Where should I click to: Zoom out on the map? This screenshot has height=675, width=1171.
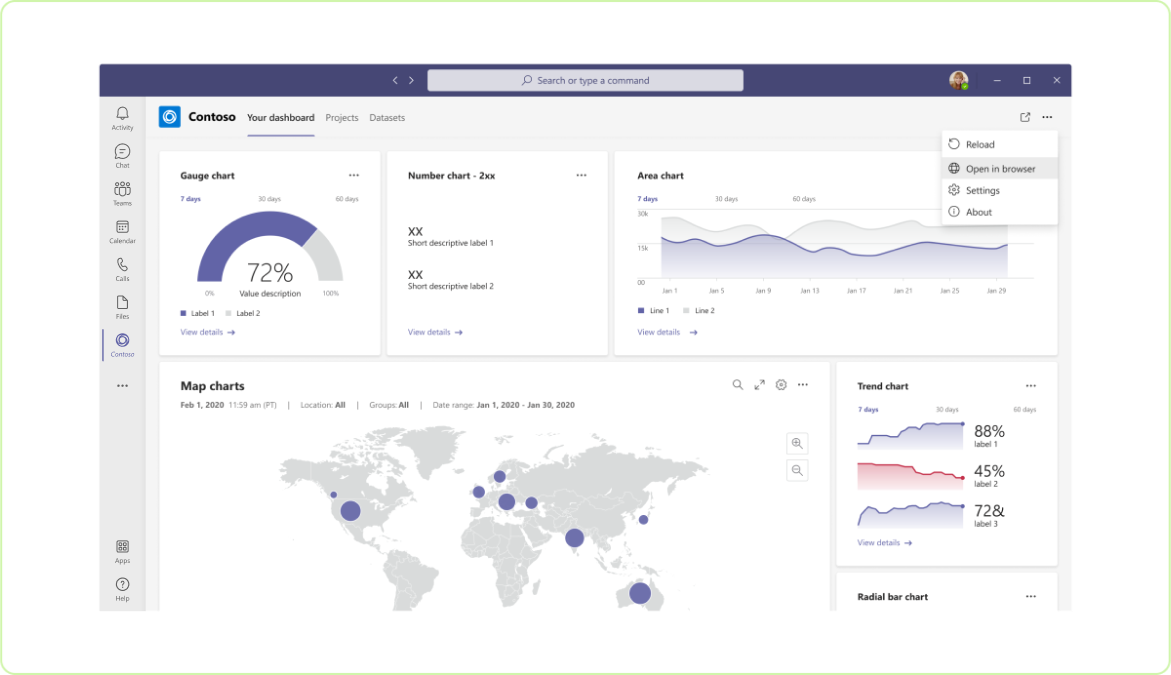798,470
